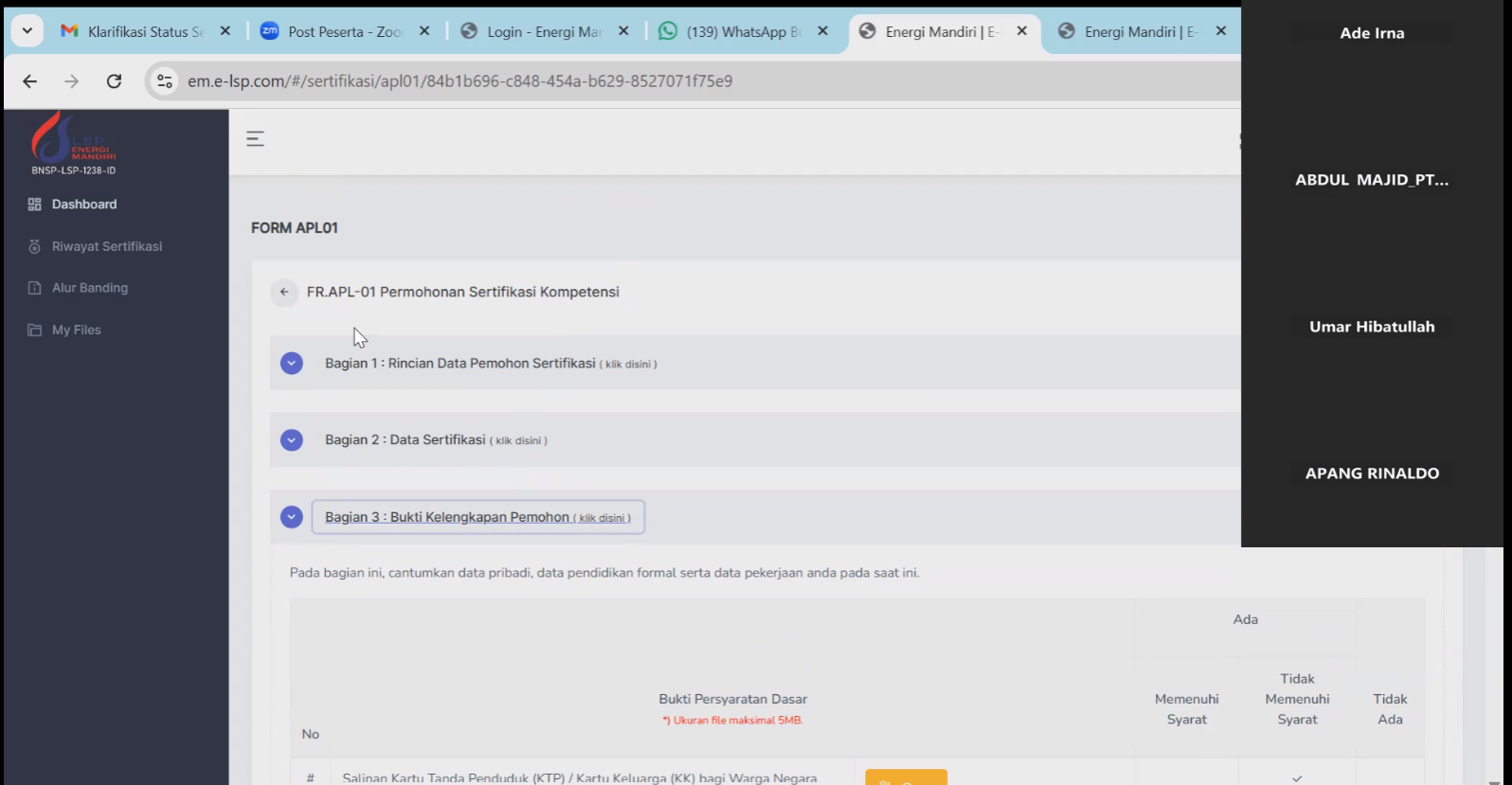Click Bagian 3 : Bukti Kelengkapan Pemohon

477,517
